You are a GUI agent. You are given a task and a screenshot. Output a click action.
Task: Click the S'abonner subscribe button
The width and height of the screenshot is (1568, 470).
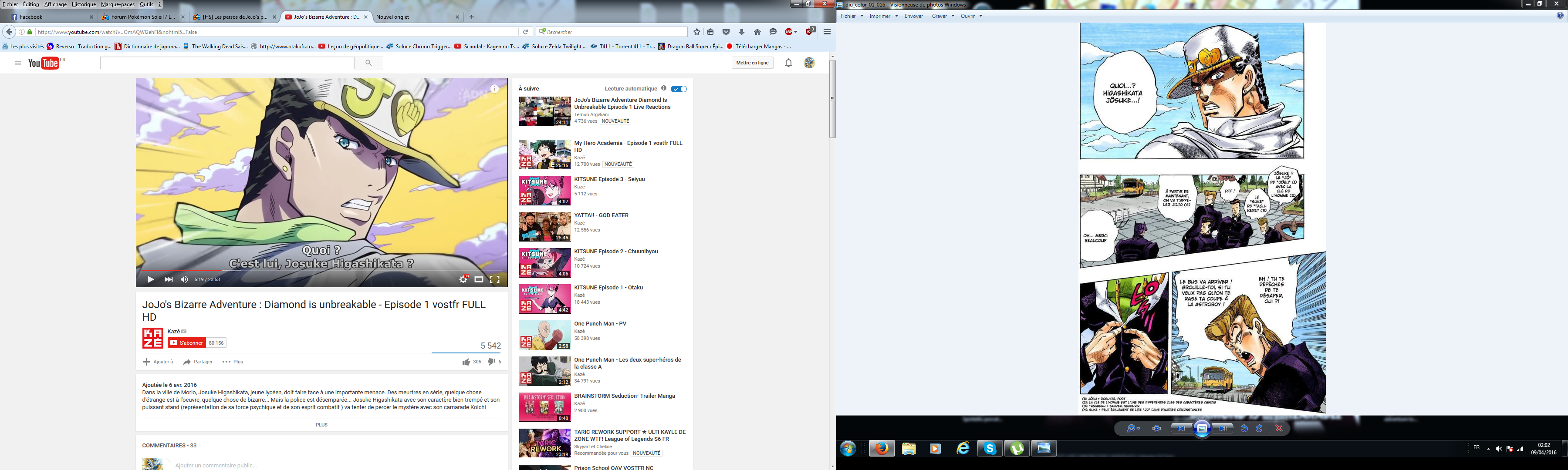(x=187, y=343)
